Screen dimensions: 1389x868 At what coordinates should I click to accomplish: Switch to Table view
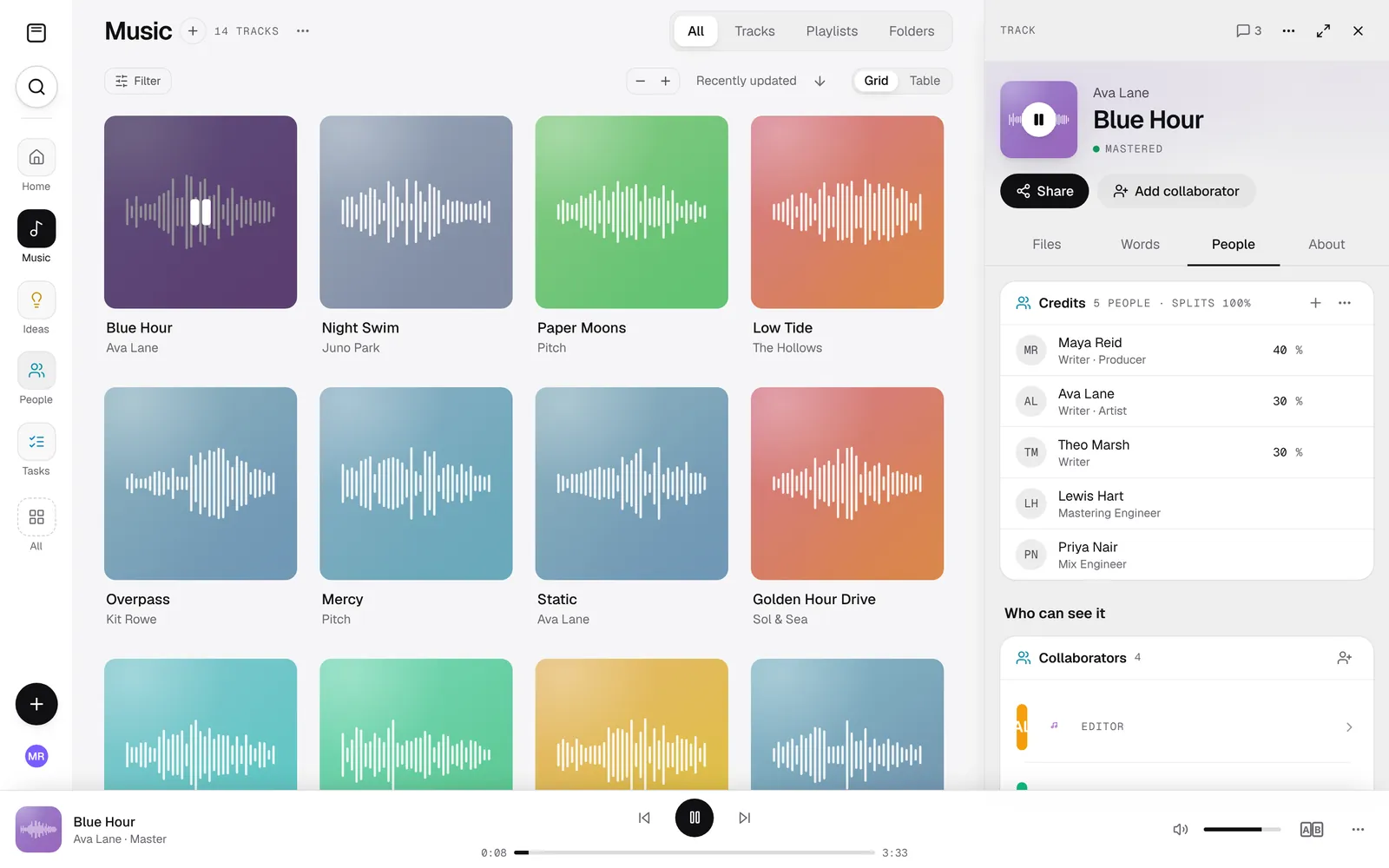pos(925,81)
